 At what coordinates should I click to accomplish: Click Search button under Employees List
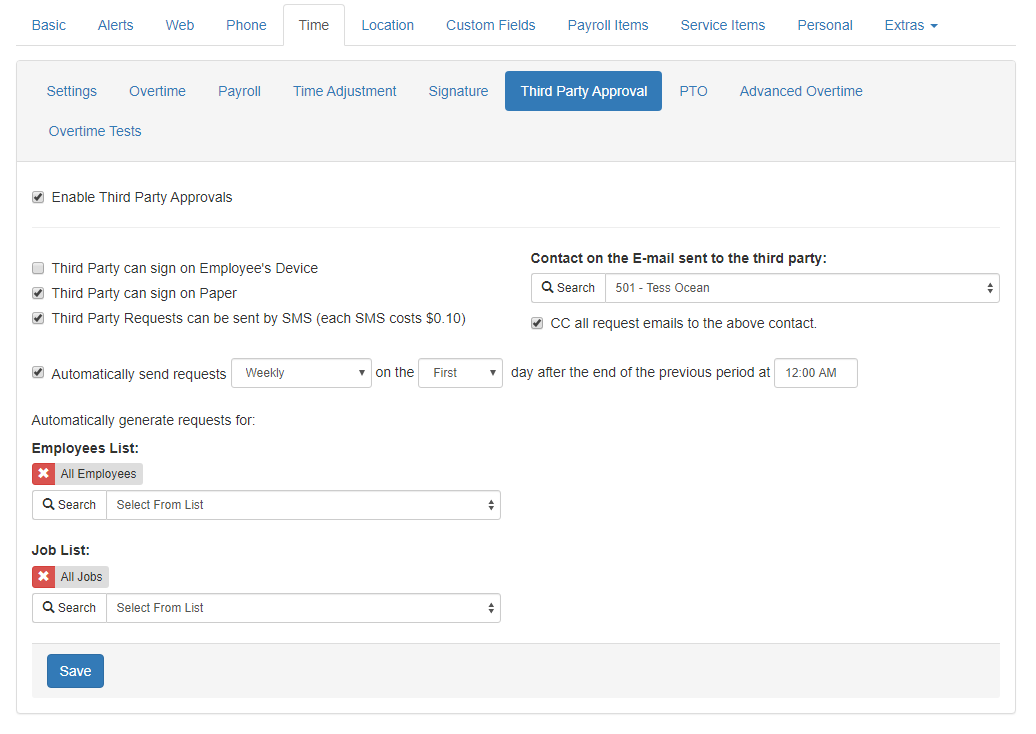pos(69,505)
